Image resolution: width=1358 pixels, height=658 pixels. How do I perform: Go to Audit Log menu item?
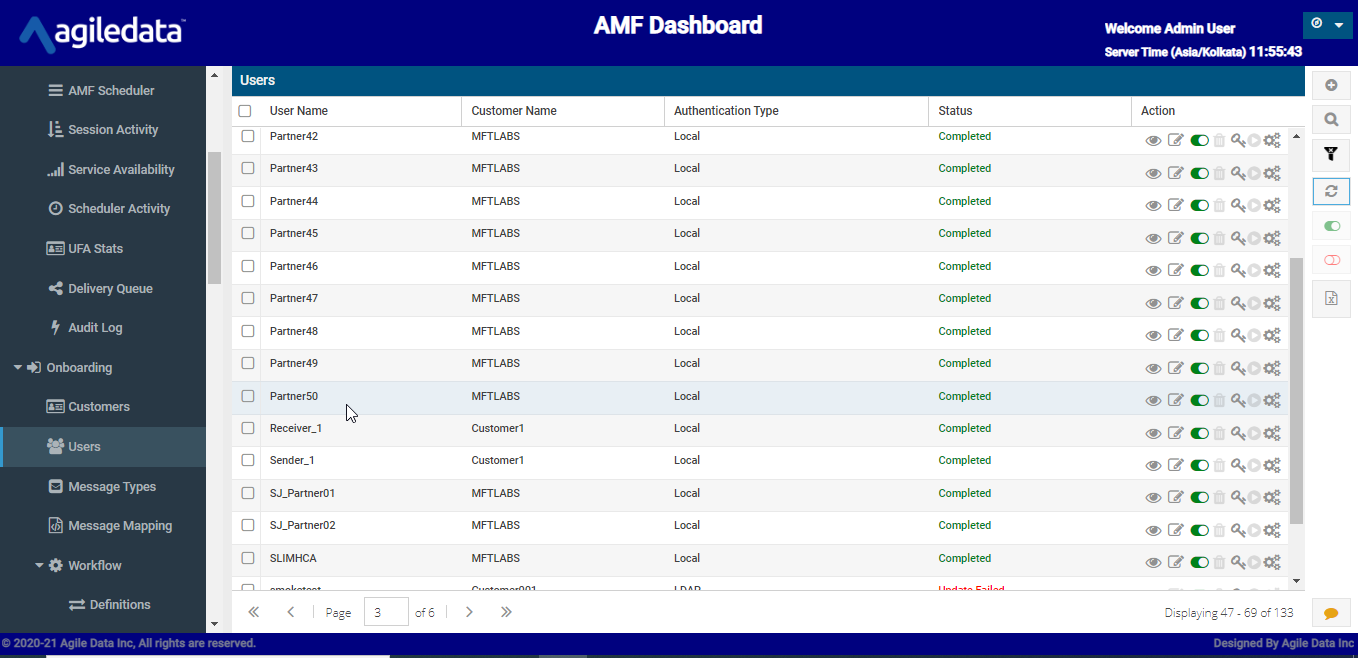point(94,328)
